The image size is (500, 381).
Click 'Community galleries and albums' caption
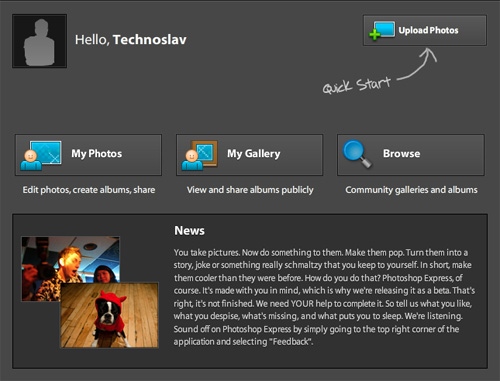[x=411, y=190]
